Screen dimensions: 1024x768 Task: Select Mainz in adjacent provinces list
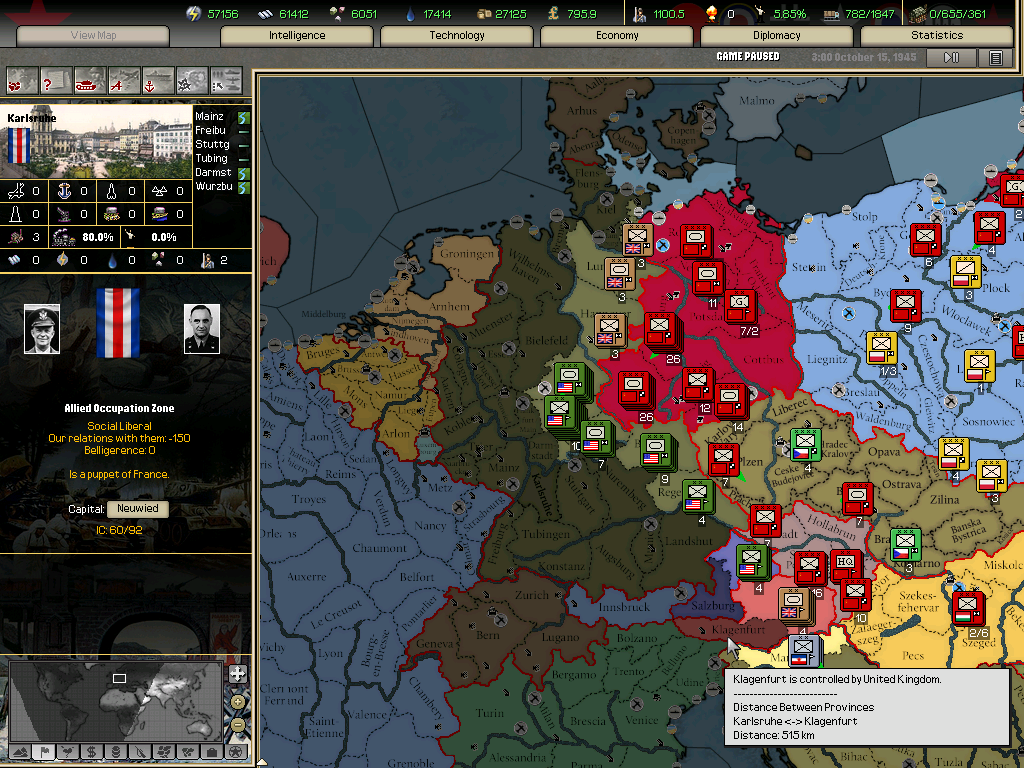pos(211,117)
